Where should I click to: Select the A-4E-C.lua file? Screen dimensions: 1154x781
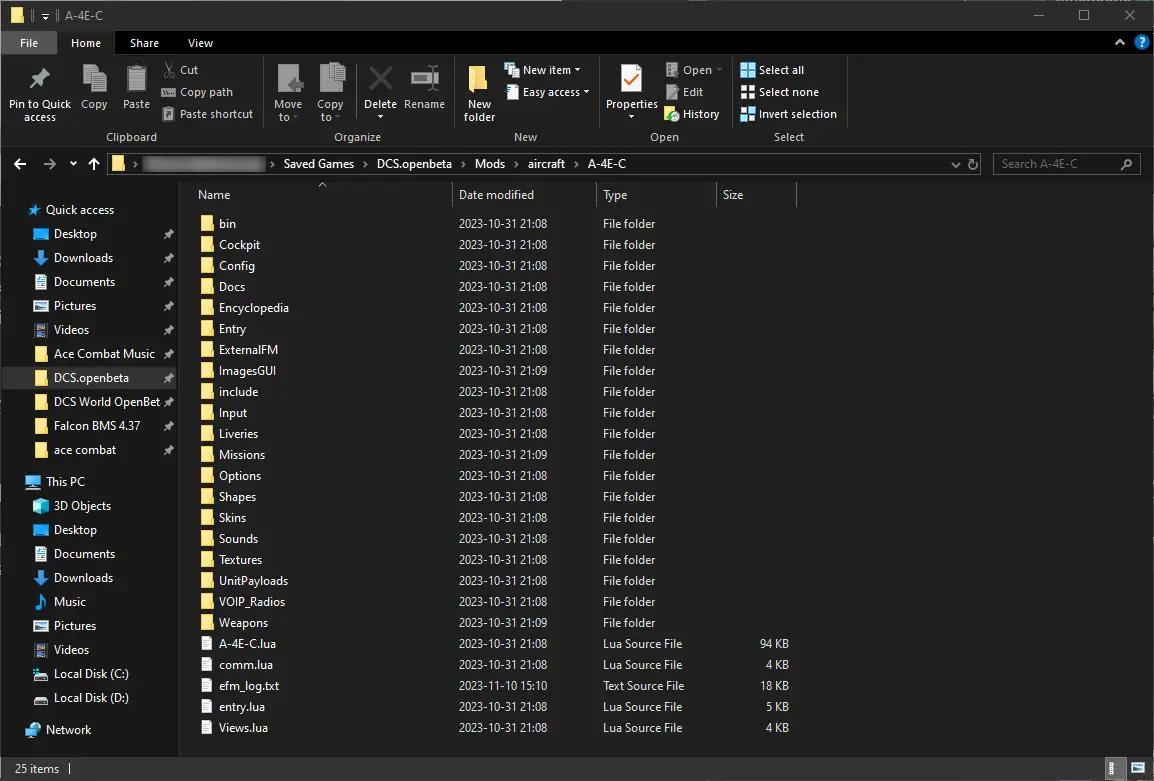pyautogui.click(x=247, y=644)
